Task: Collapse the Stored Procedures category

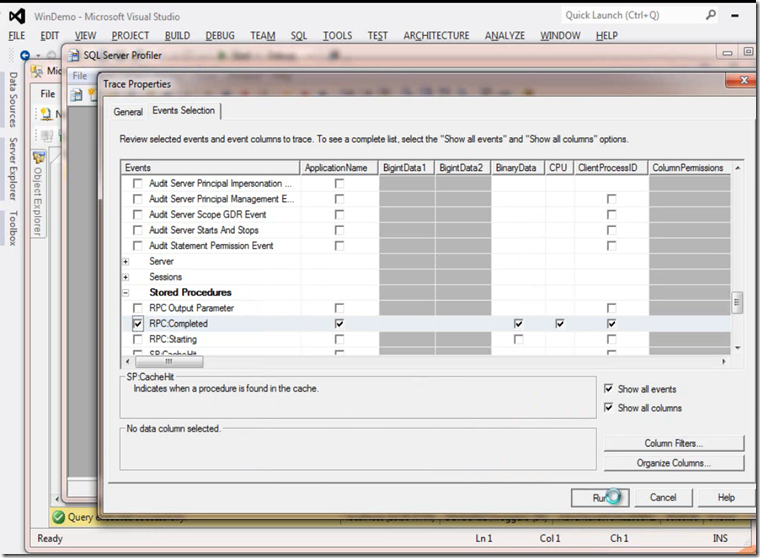Action: pyautogui.click(x=126, y=292)
